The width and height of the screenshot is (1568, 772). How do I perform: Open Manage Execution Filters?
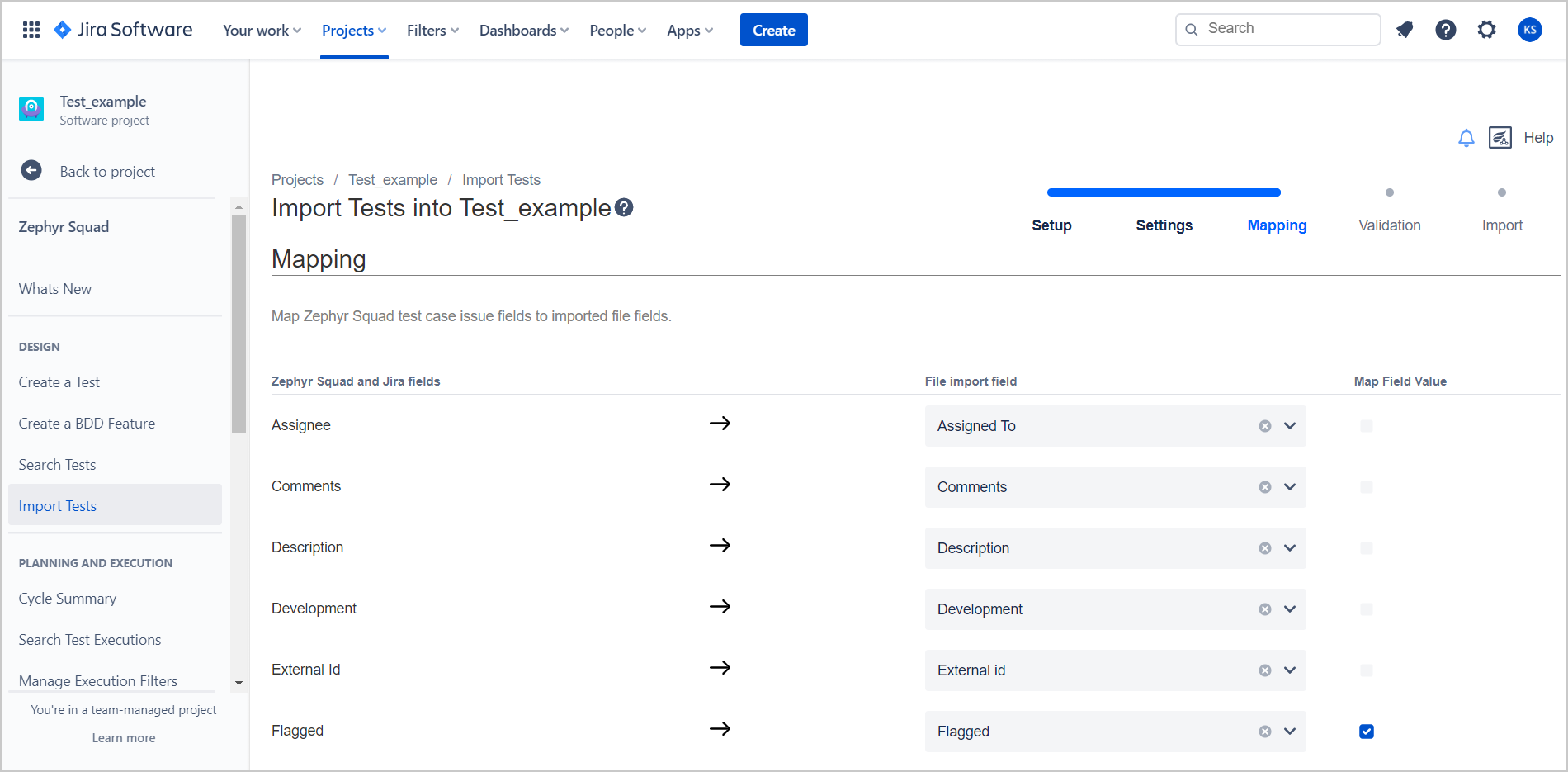point(98,681)
